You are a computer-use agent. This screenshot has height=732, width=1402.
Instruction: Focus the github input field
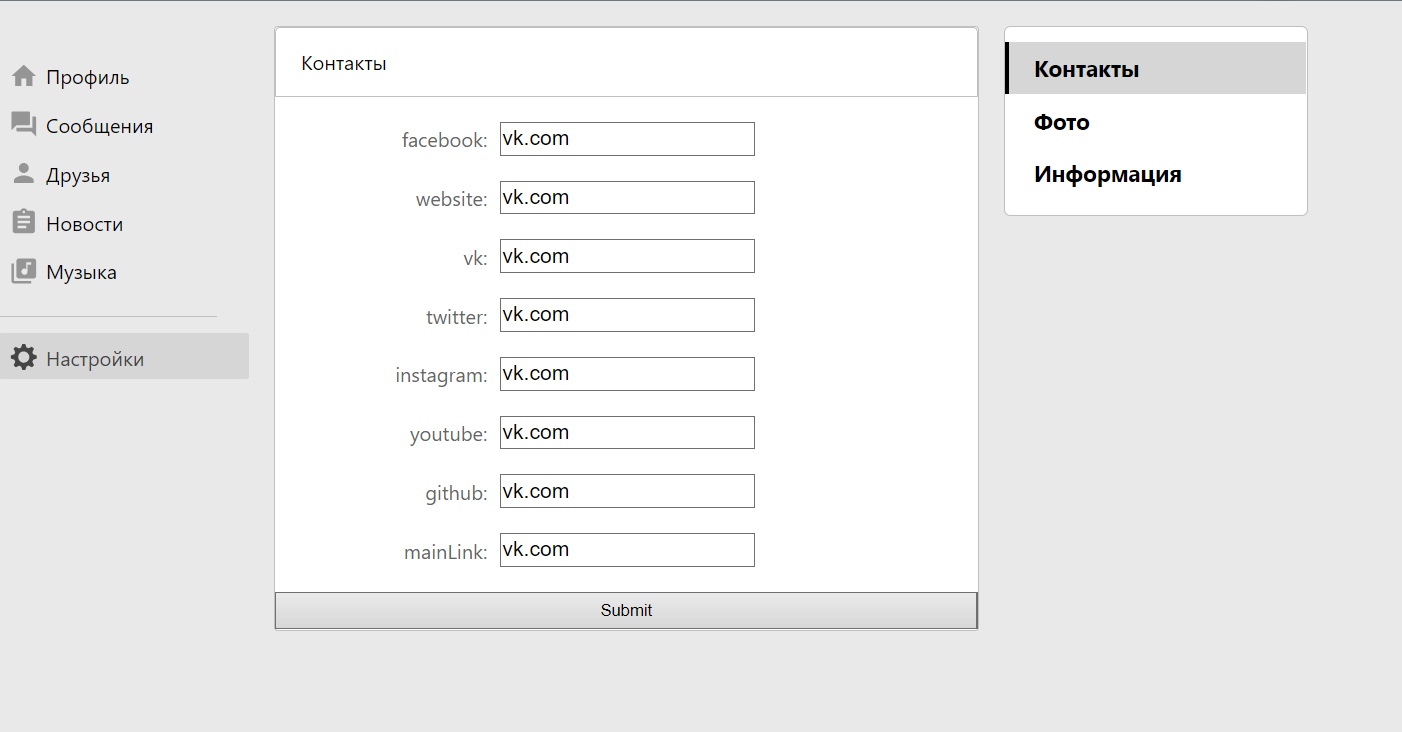pos(627,491)
